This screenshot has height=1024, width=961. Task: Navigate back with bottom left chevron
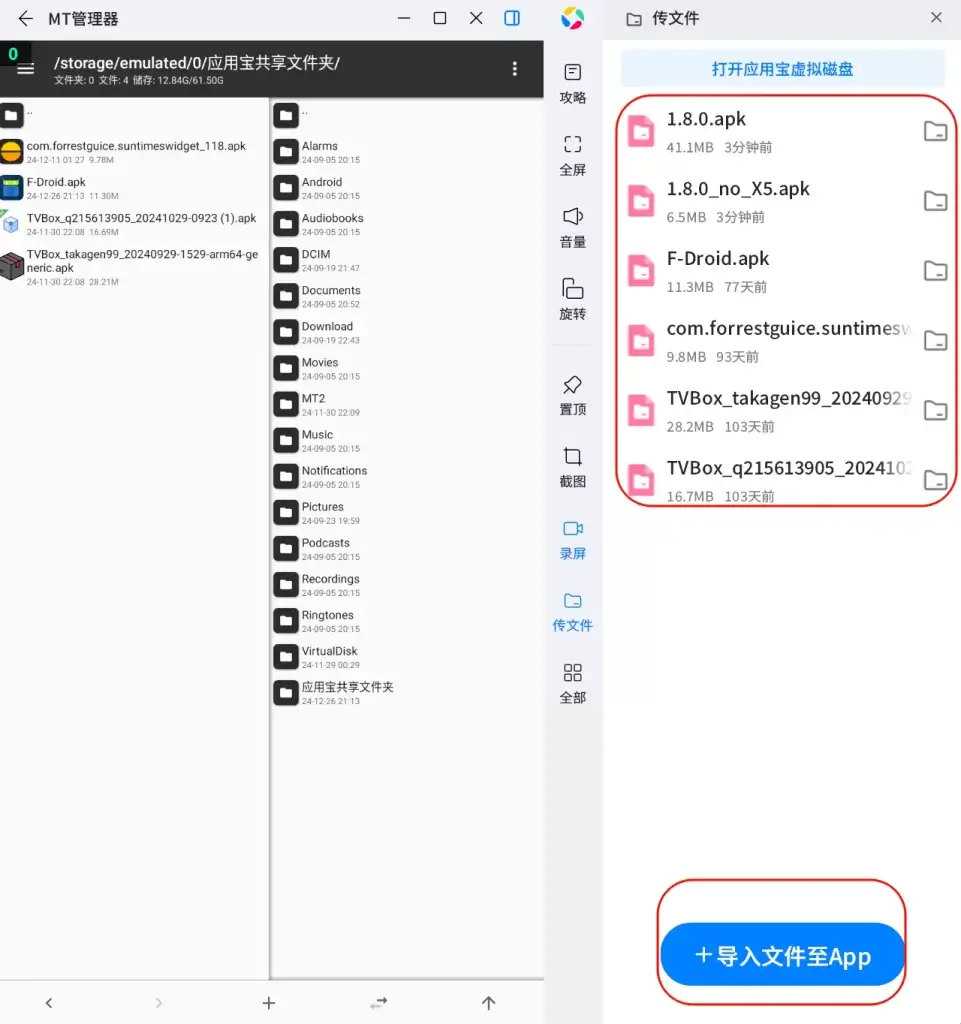[49, 1002]
